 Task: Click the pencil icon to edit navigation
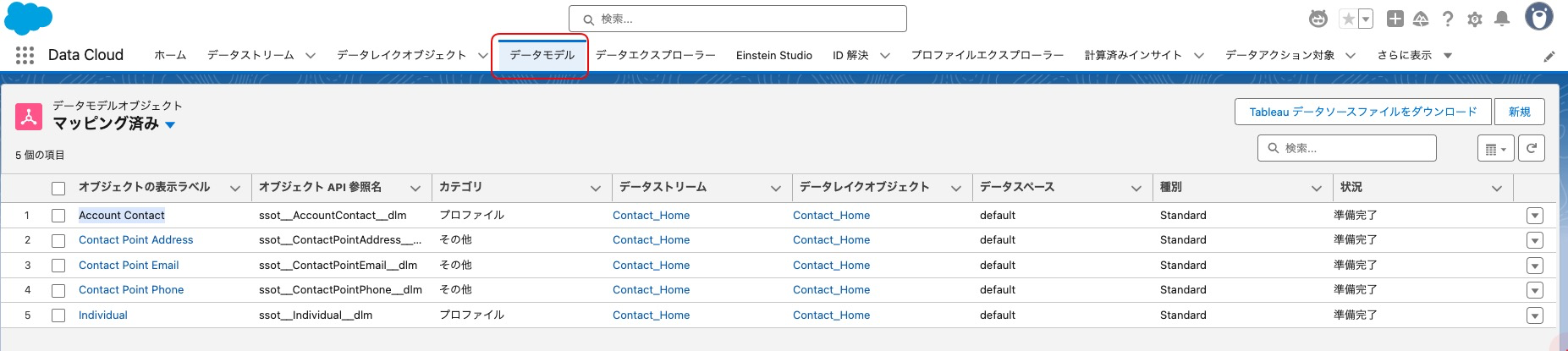(1549, 56)
